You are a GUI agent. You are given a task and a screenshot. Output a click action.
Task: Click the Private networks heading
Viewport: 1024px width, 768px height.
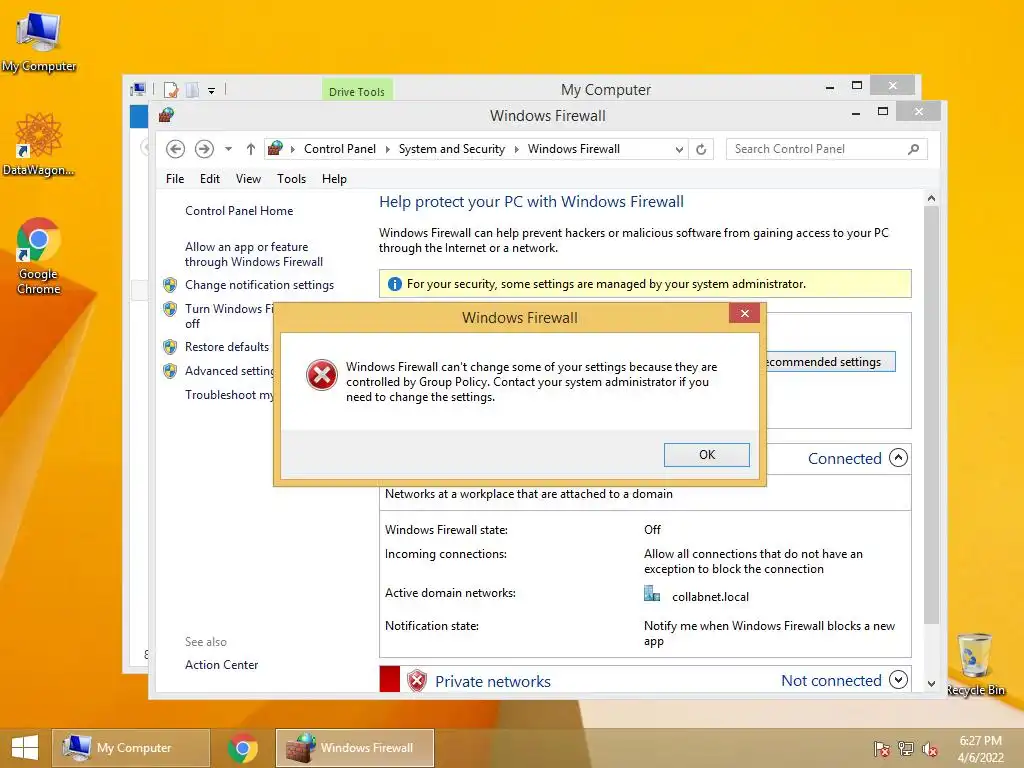pos(493,681)
